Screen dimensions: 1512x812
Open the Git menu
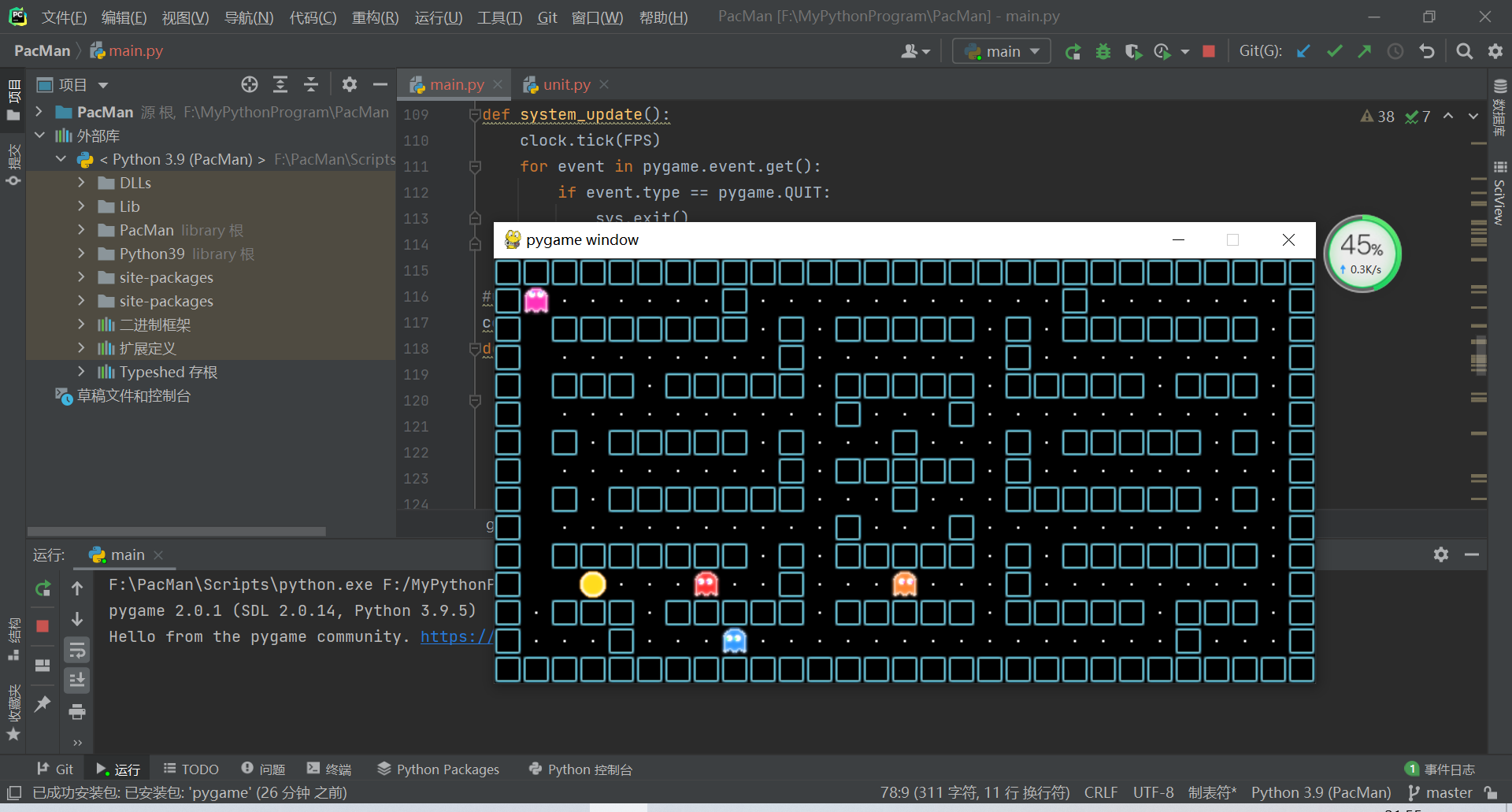click(x=547, y=17)
